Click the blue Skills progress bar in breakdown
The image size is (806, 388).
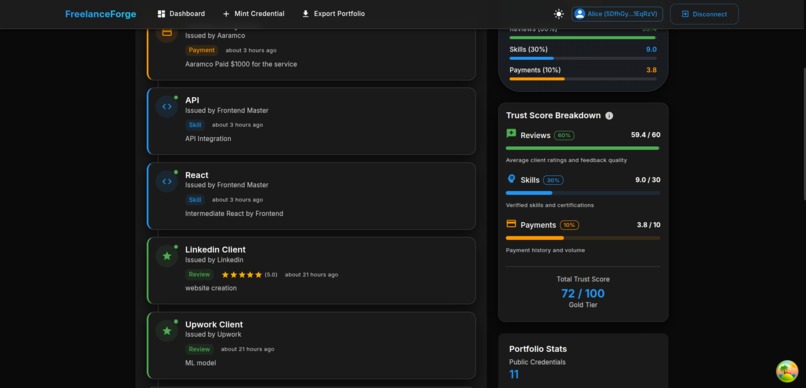click(583, 193)
